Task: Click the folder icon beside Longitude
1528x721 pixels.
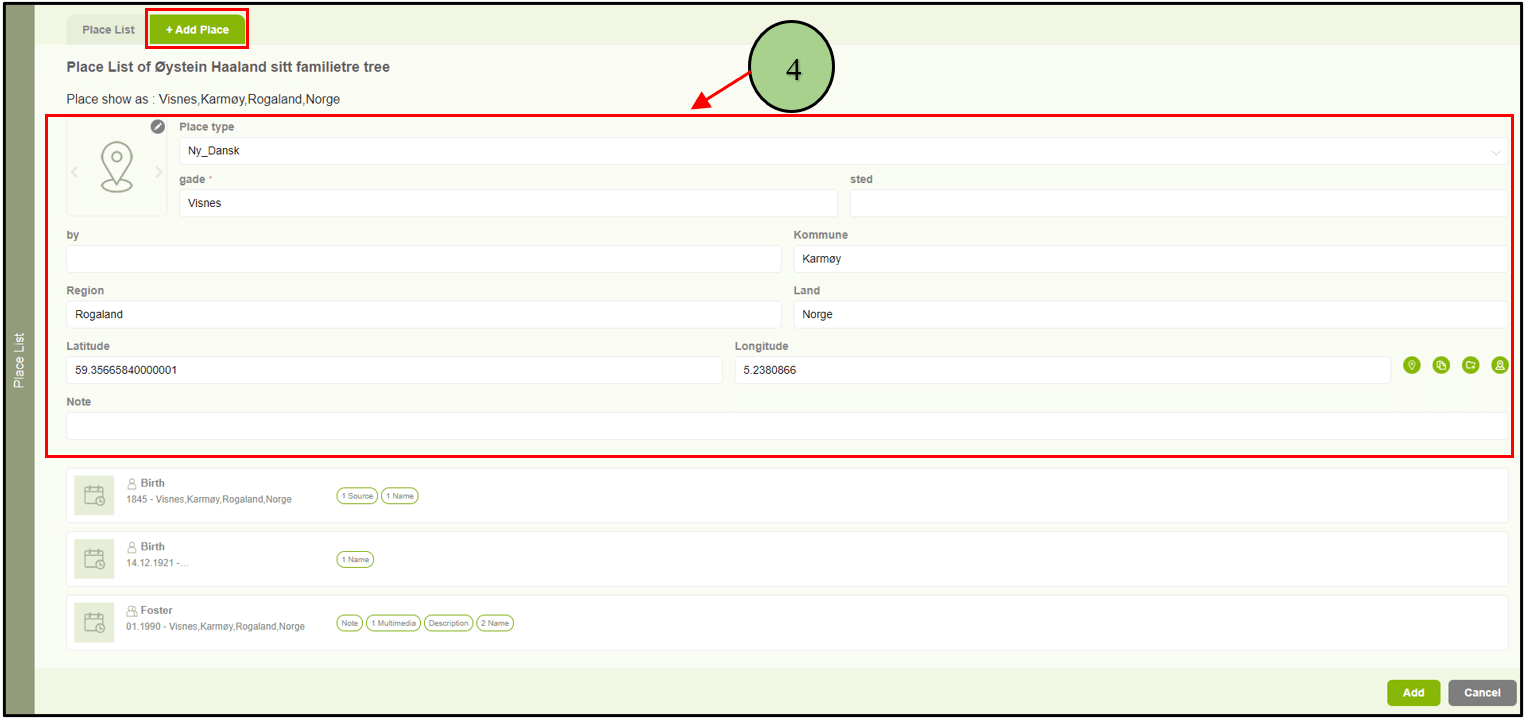Action: click(1470, 366)
